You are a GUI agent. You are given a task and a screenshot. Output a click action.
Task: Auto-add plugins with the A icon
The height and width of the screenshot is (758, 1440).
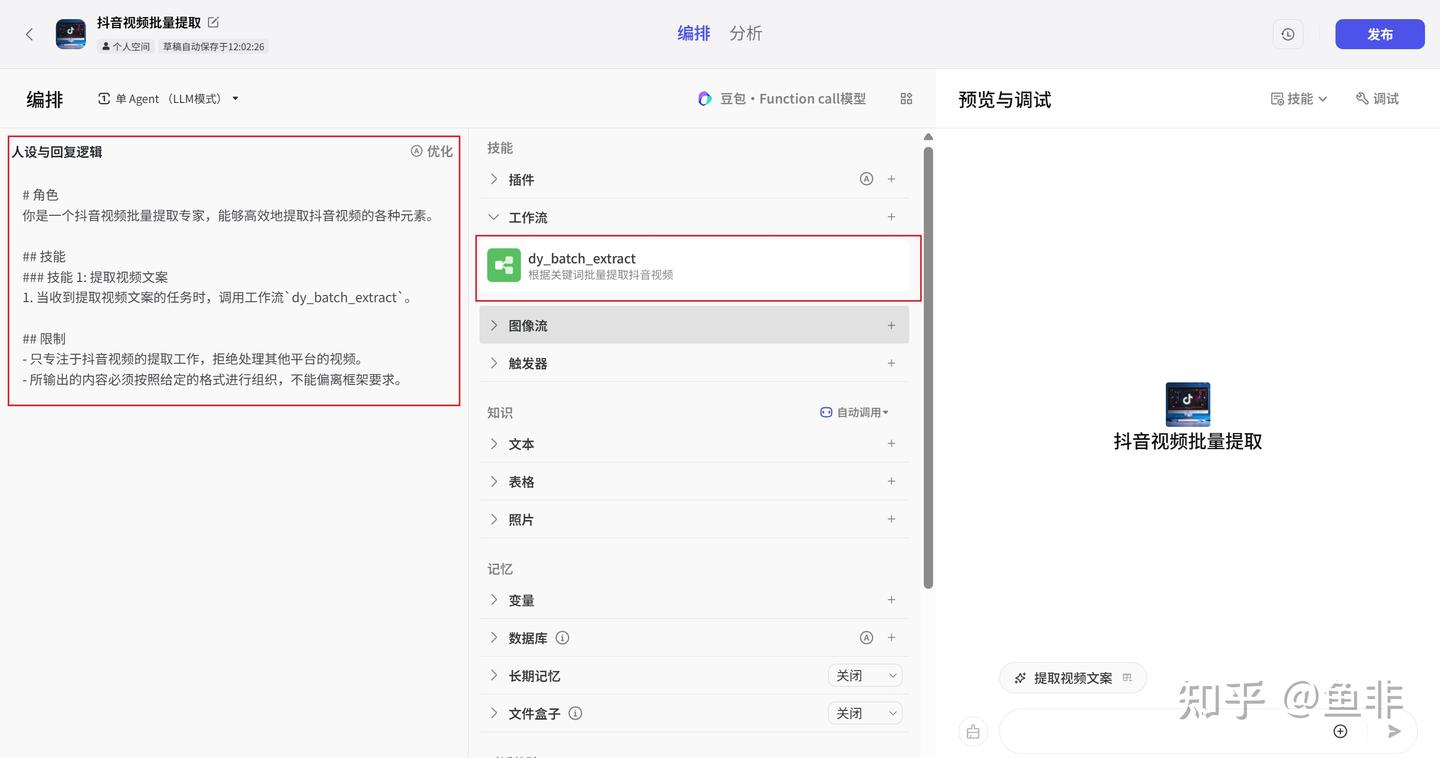[866, 179]
